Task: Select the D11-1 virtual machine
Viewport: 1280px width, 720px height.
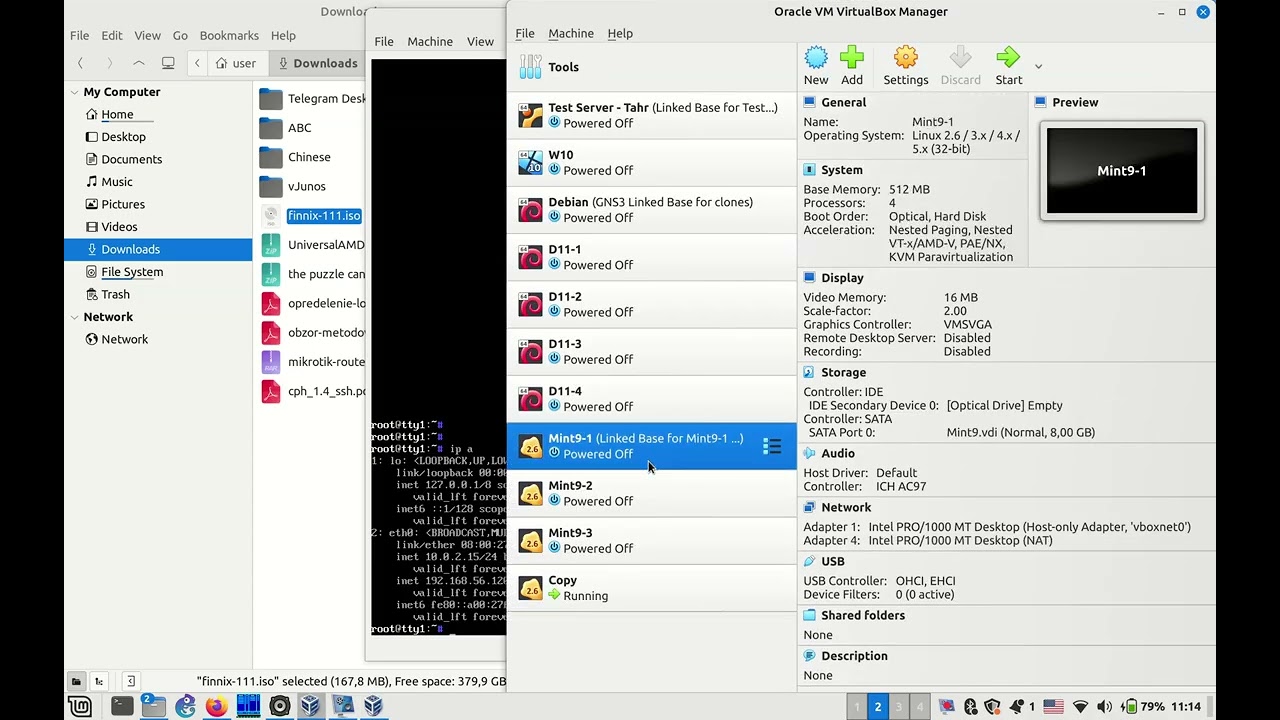Action: [x=652, y=257]
